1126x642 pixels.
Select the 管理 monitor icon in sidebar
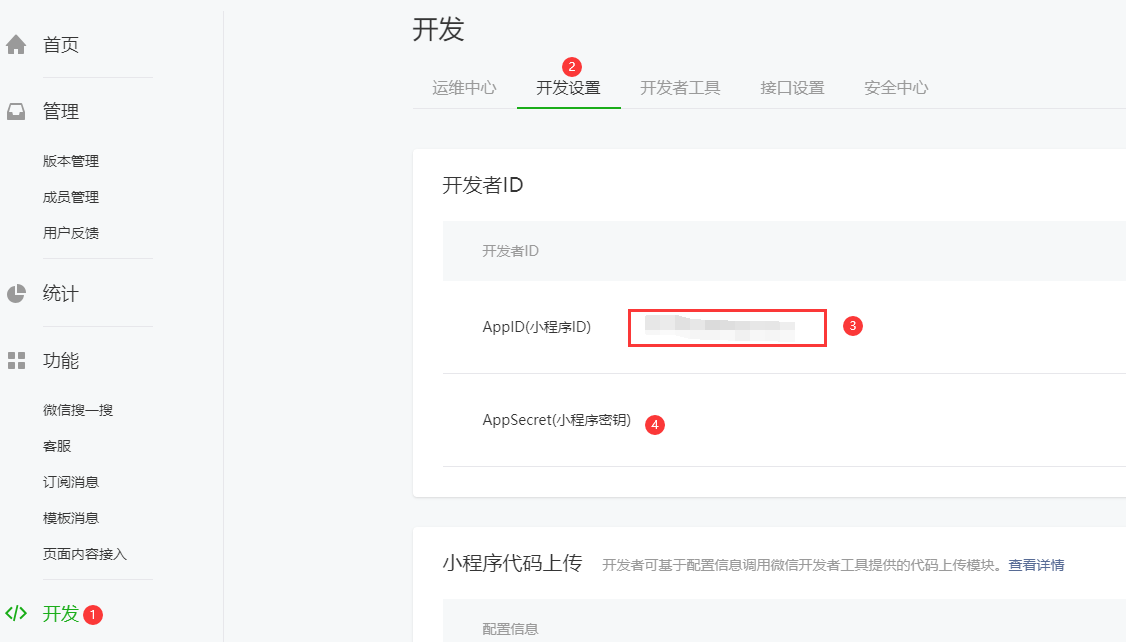pos(14,111)
